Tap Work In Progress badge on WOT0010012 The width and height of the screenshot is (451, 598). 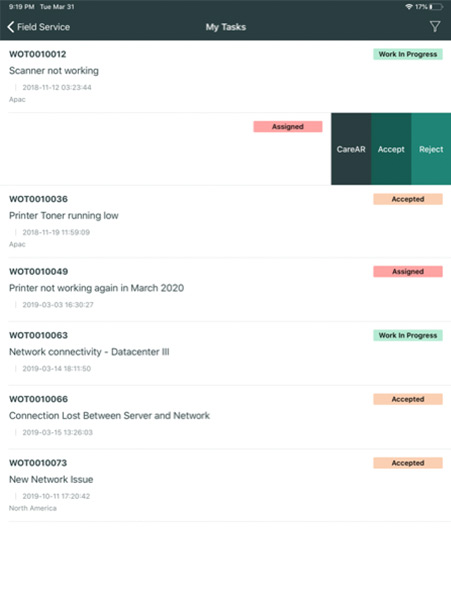408,54
